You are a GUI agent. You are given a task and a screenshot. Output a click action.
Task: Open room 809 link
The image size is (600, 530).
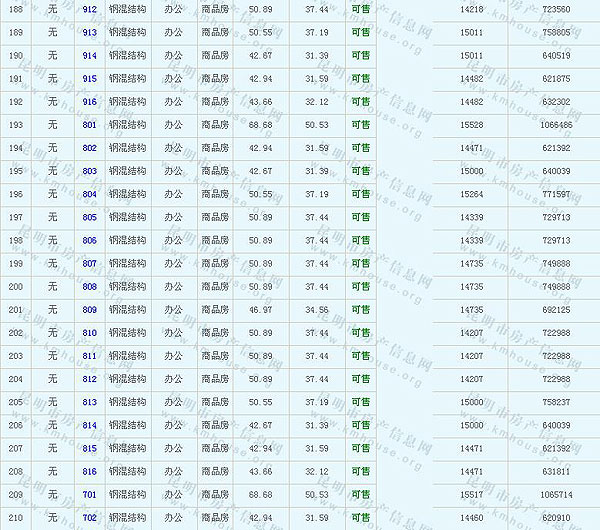pos(90,310)
